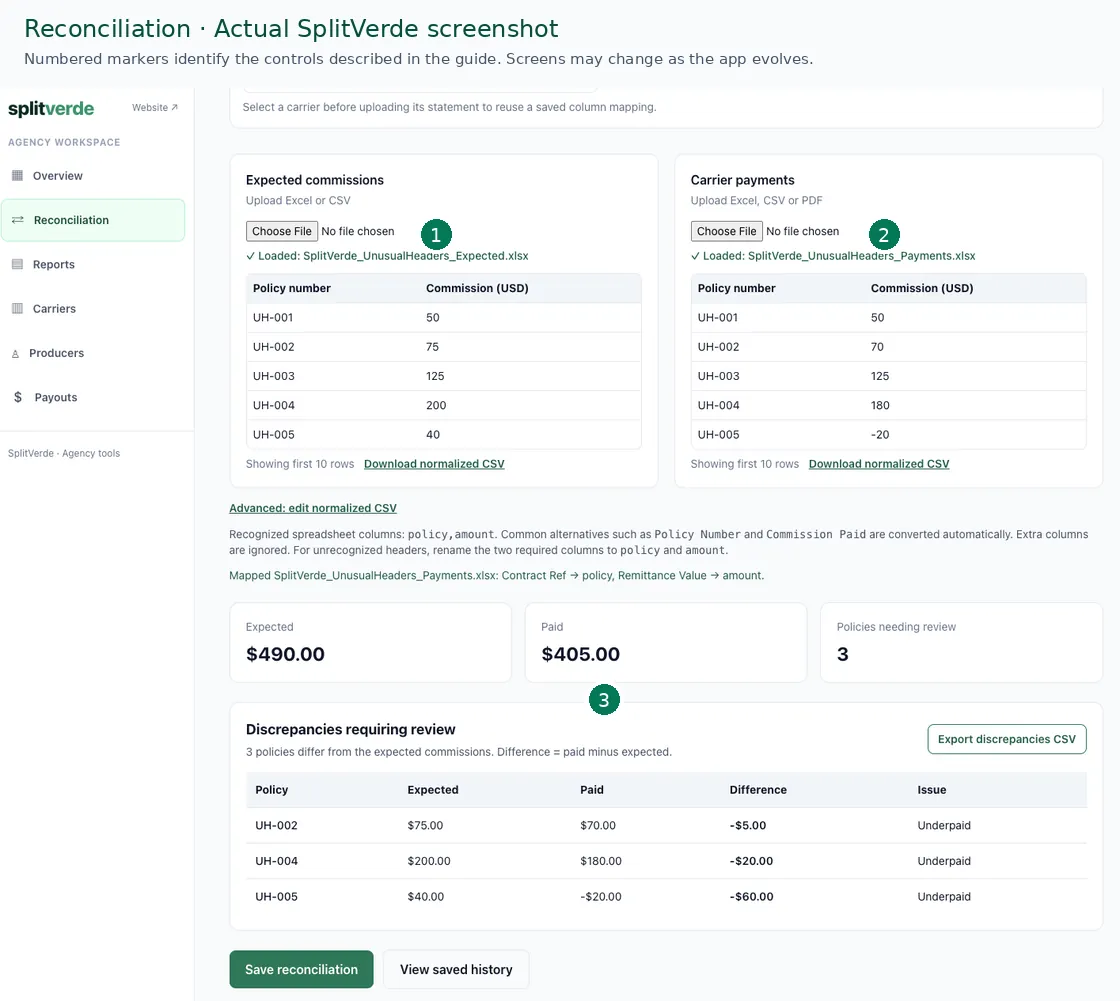Click the -$60.00 difference value
Screen dimensions: 1120x1001
coord(751,897)
